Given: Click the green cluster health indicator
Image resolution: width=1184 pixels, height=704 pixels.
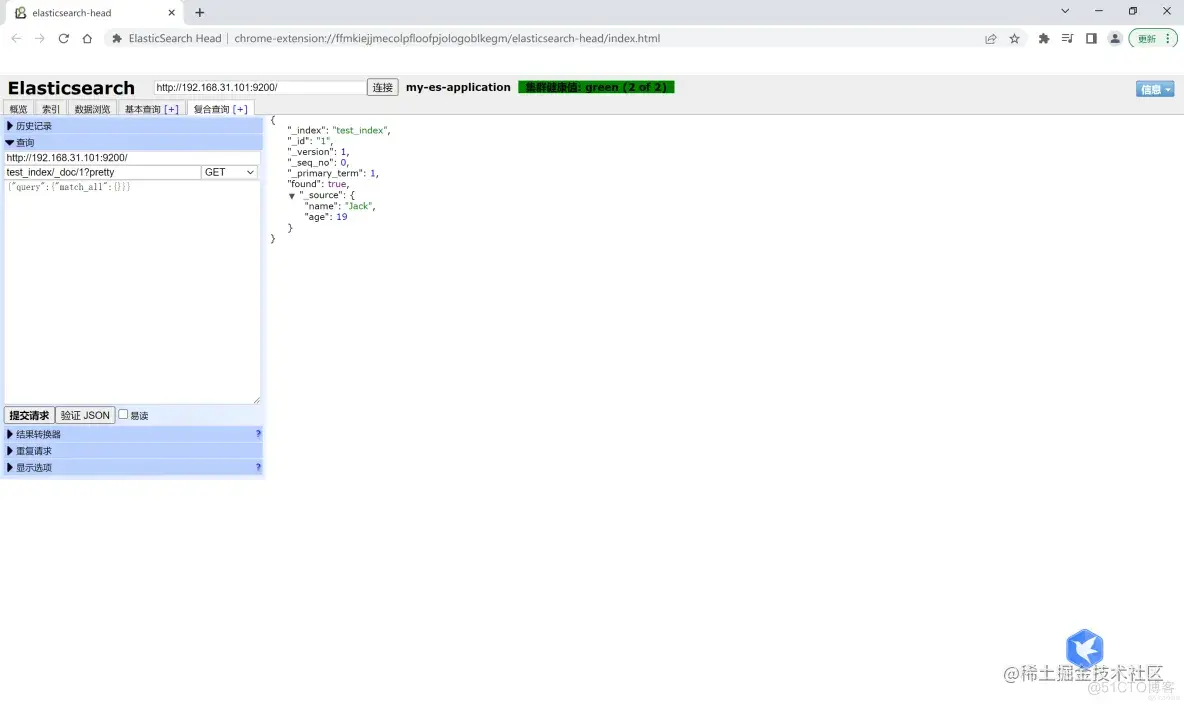Looking at the screenshot, I should [596, 88].
